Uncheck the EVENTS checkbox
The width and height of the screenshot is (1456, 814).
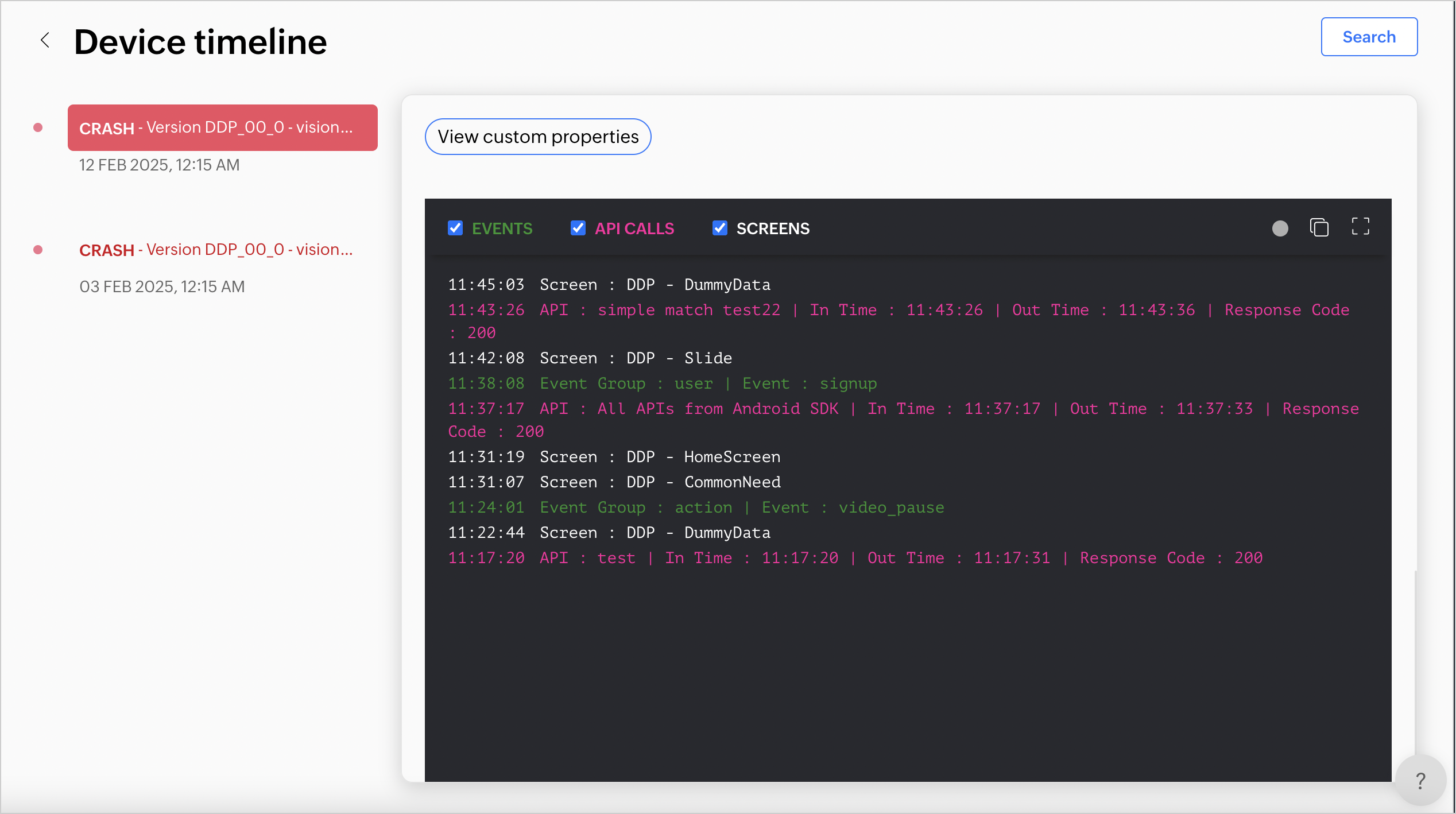coord(455,228)
